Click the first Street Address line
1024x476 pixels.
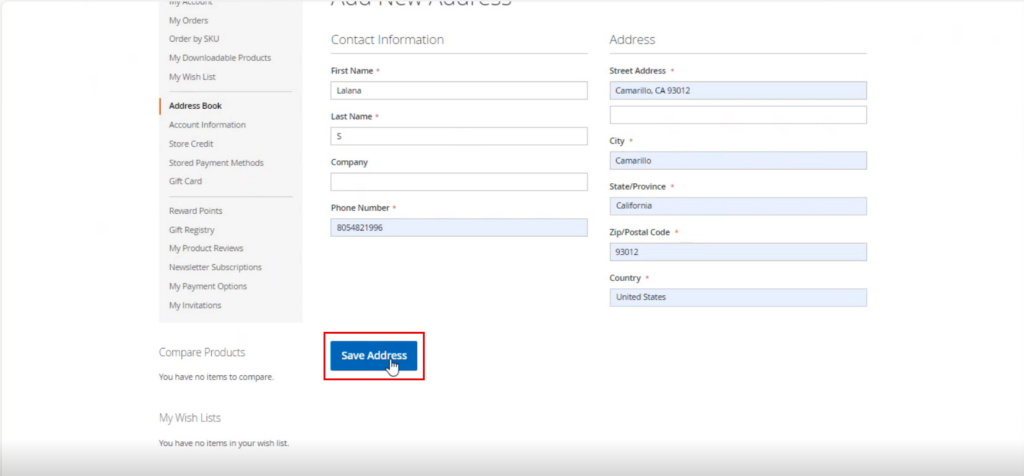738,91
